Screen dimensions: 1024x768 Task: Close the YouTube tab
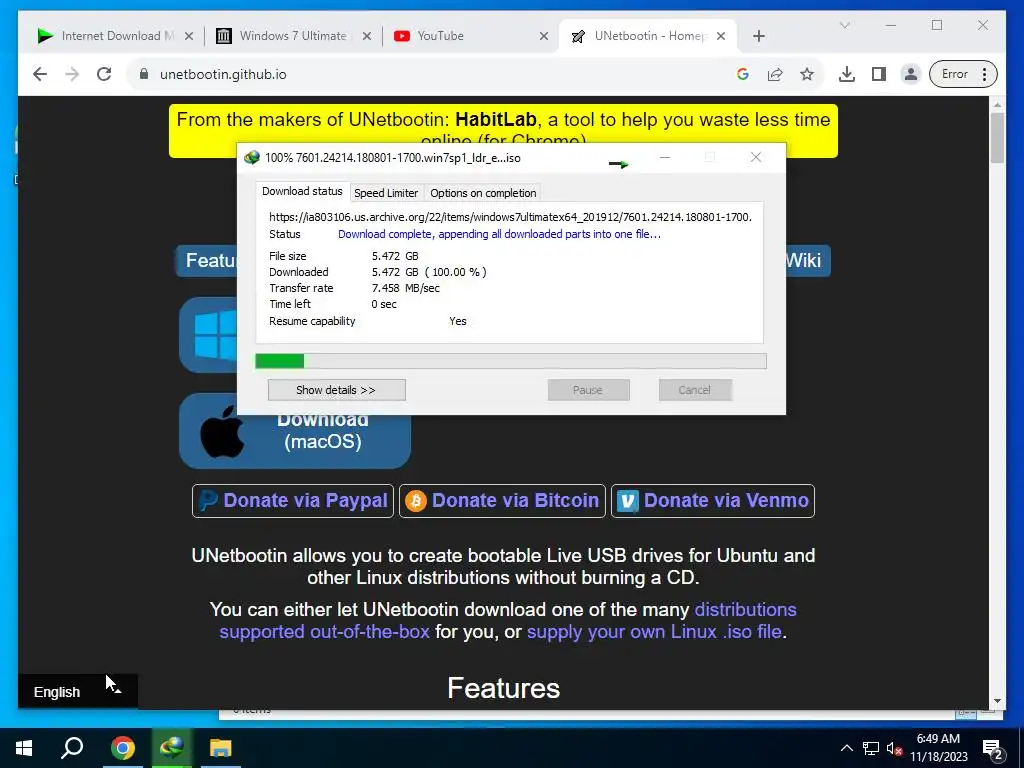[x=543, y=36]
